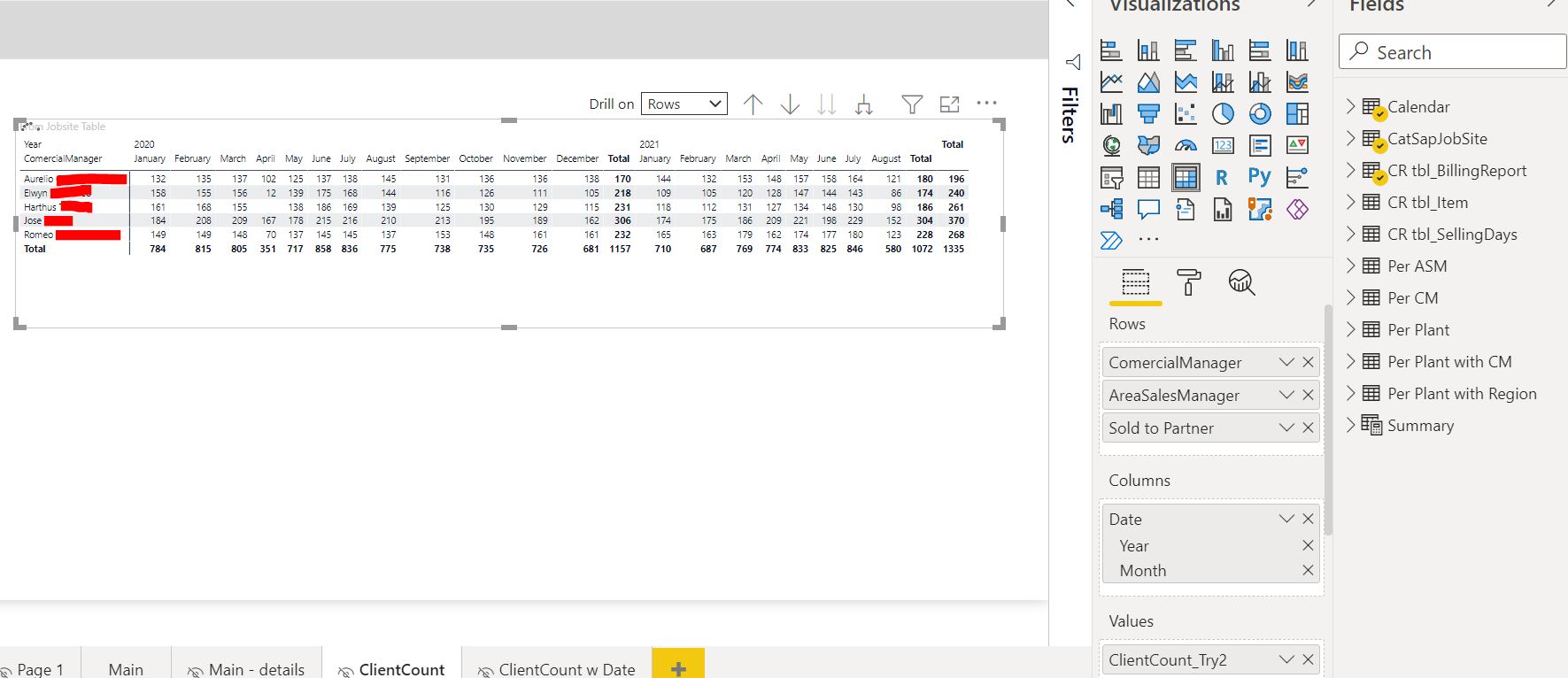Select the highlighted matrix visual

click(1186, 177)
